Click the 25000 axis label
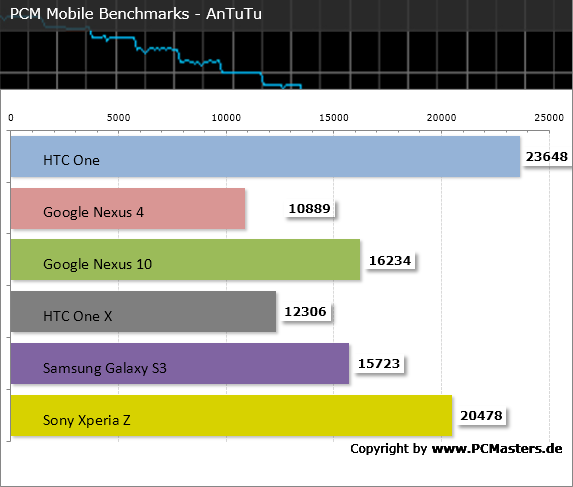Image resolution: width=573 pixels, height=487 pixels. point(549,118)
